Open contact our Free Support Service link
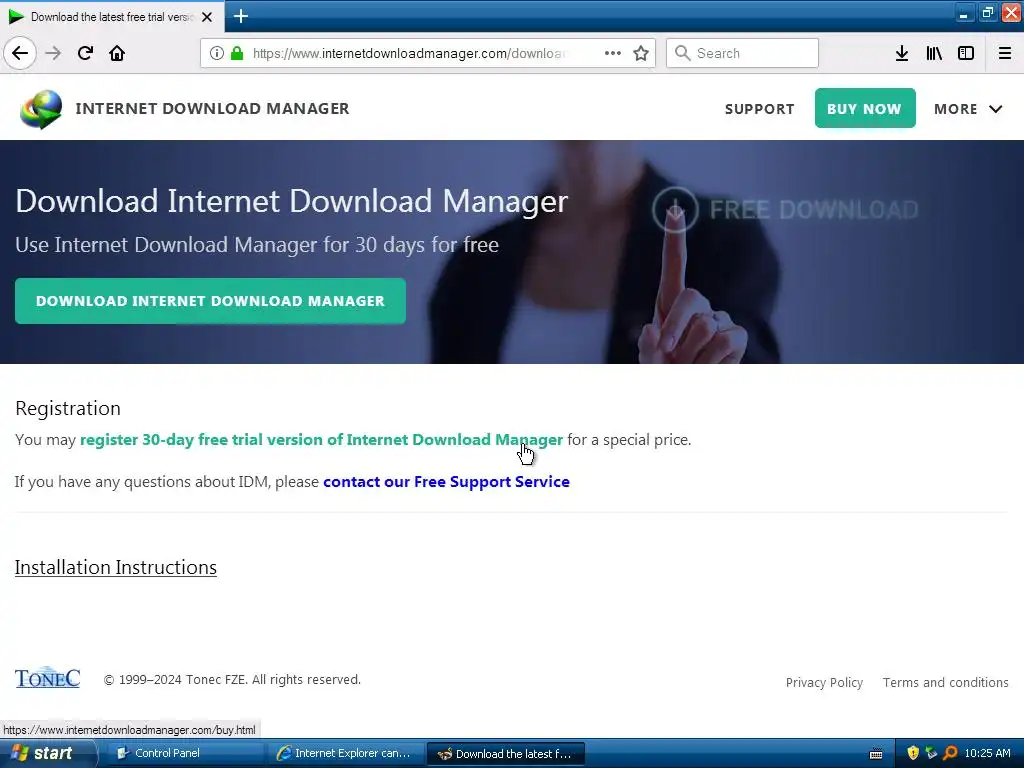Screen dimensions: 1024x768 446,482
